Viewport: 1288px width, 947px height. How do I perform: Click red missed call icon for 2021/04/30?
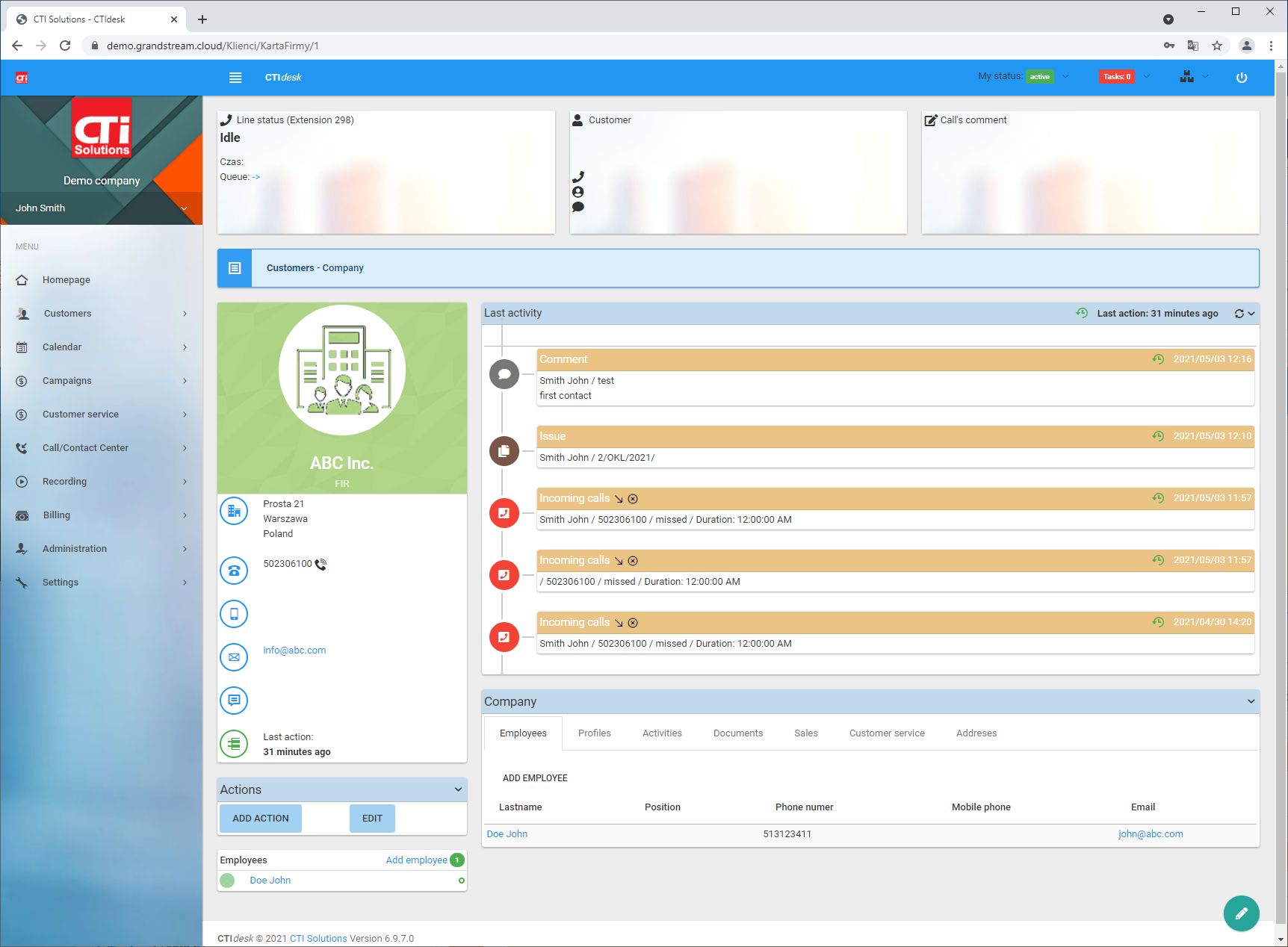[x=504, y=637]
